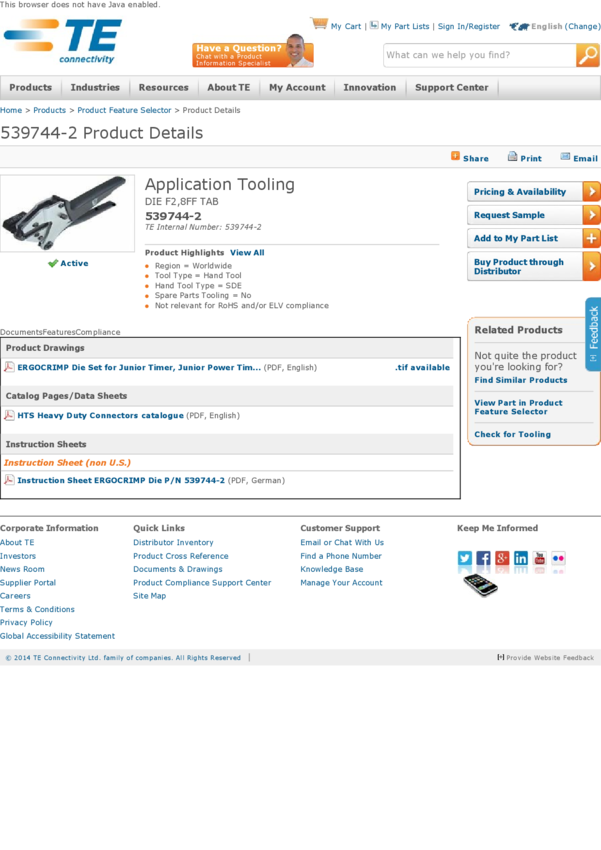Click Check for Tooling link
601x850 pixels.
tap(512, 434)
